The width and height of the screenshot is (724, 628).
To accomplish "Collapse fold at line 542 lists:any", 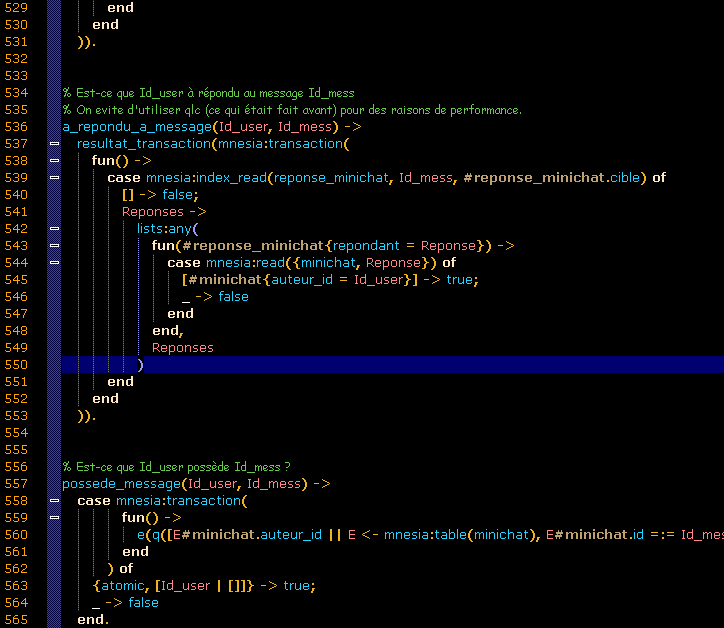I will coord(54,229).
